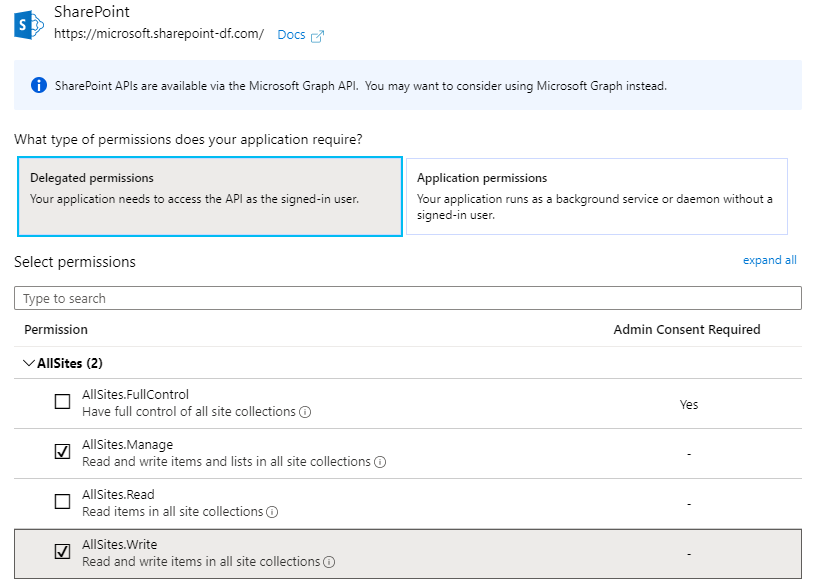Click the SharePoint title text
826x581 pixels.
[x=92, y=12]
